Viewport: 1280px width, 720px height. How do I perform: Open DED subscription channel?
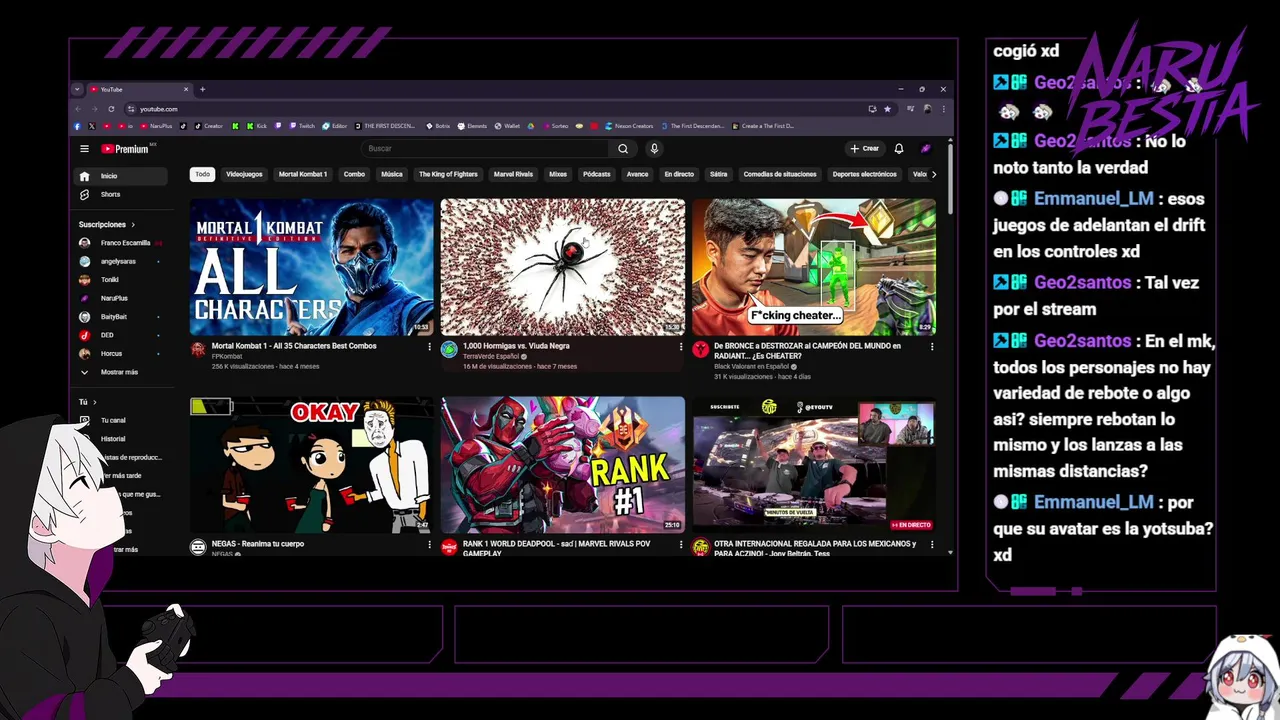pos(123,335)
